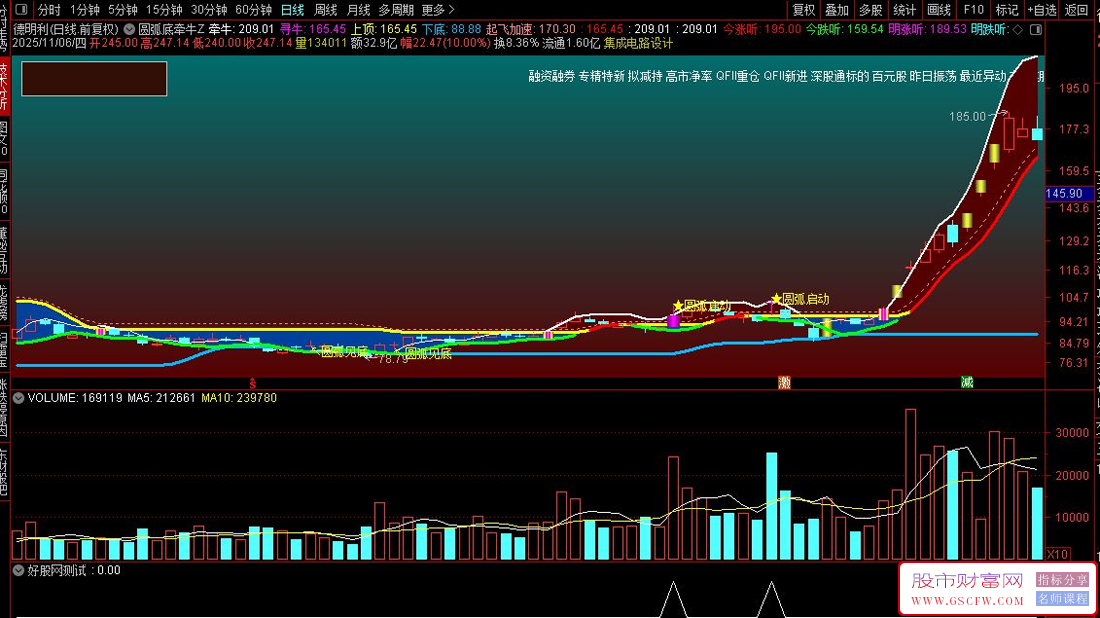Expand the VOLUME indicator dropdown

(19, 398)
